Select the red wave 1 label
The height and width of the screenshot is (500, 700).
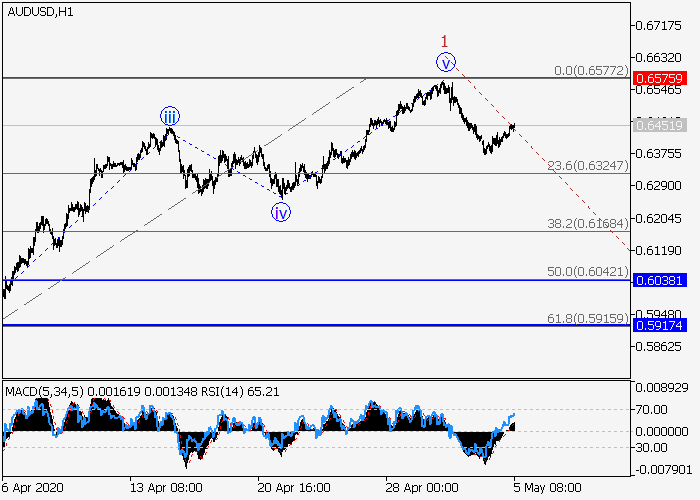pyautogui.click(x=445, y=41)
